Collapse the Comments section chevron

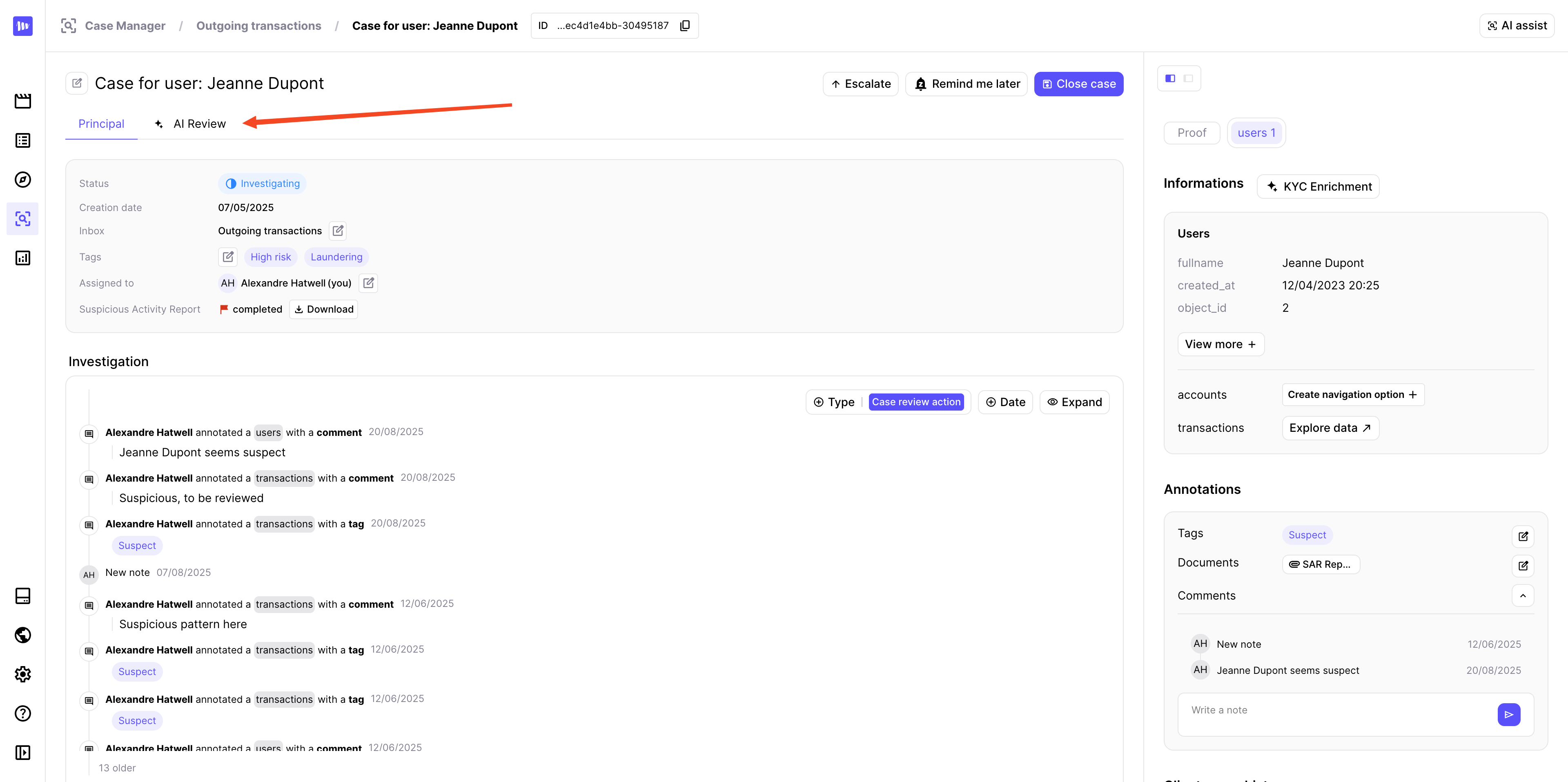1523,596
